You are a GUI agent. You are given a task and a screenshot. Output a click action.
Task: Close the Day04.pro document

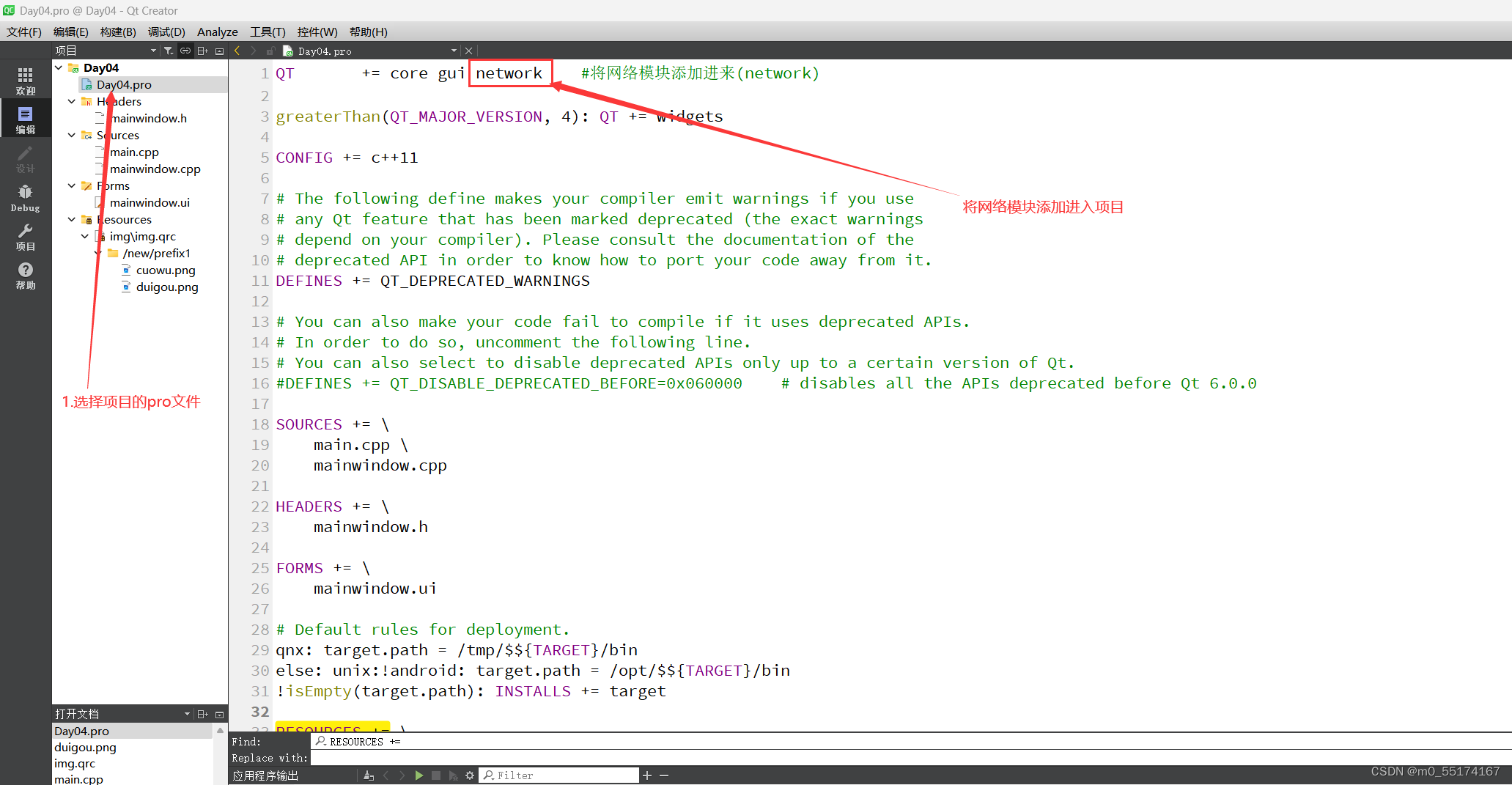pos(469,51)
